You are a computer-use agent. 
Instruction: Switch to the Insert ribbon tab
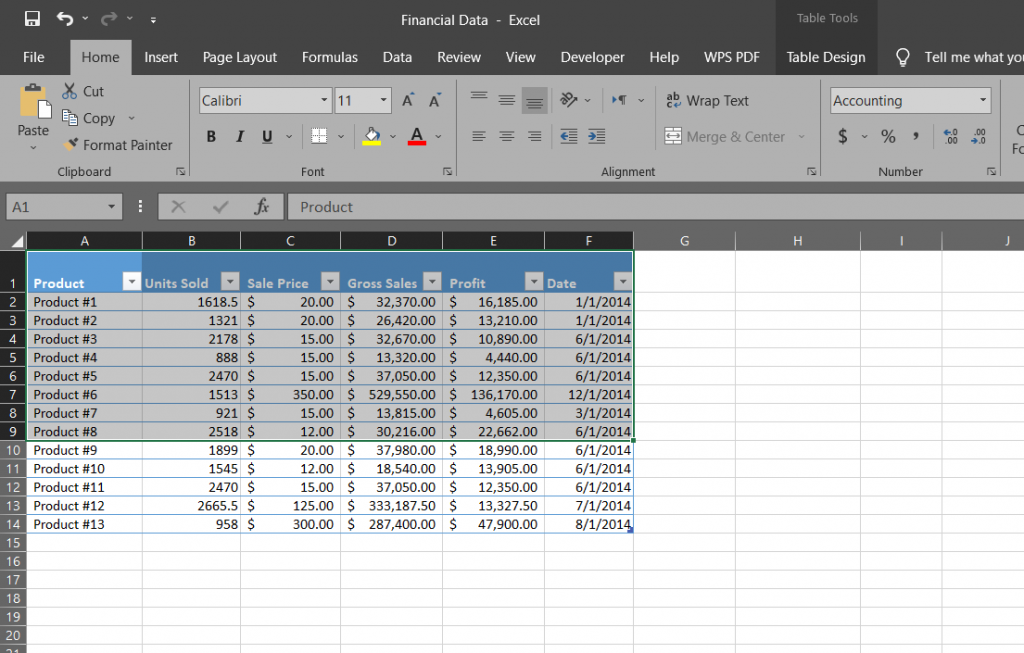tap(161, 57)
